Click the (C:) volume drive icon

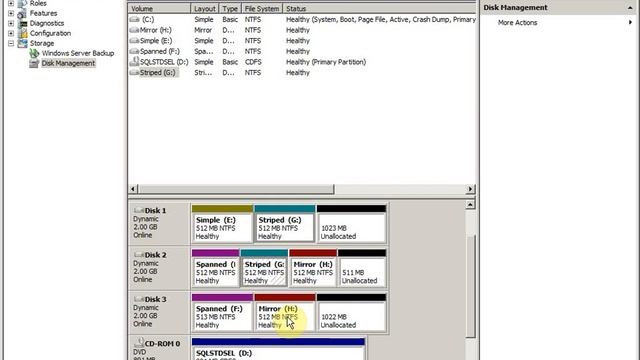(134, 19)
